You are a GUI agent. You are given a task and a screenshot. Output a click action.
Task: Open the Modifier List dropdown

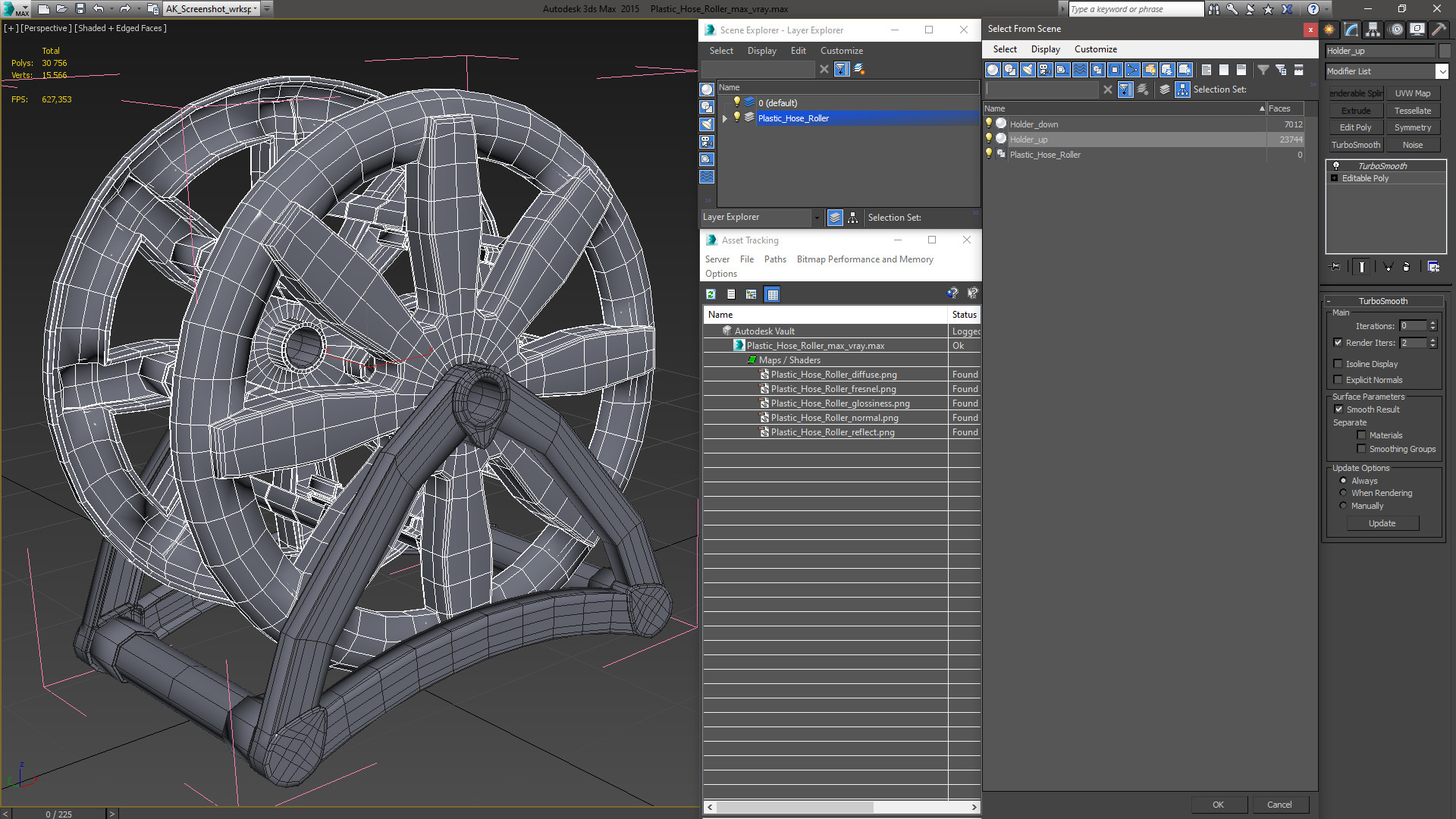pos(1441,71)
